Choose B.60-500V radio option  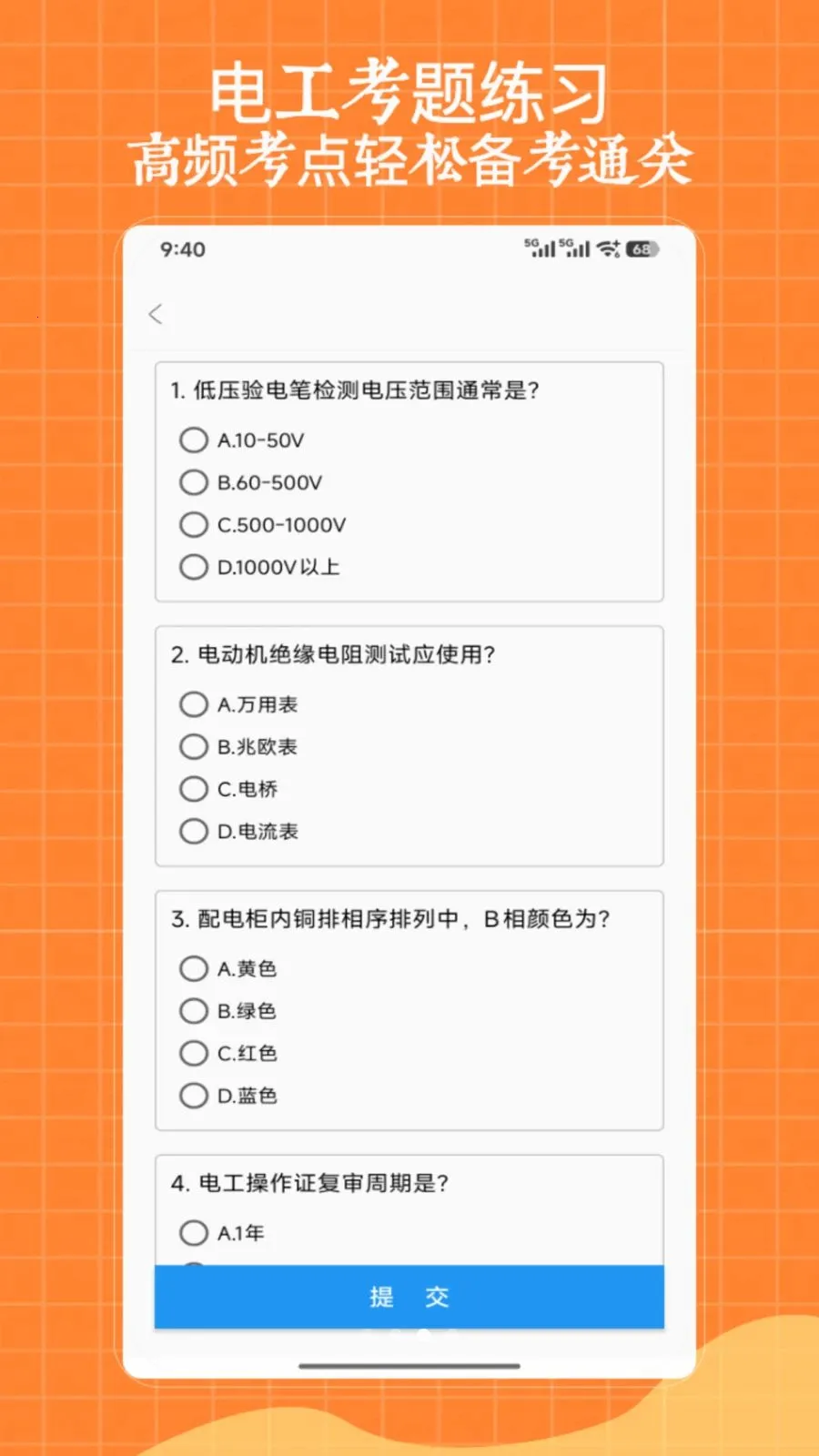pyautogui.click(x=194, y=482)
